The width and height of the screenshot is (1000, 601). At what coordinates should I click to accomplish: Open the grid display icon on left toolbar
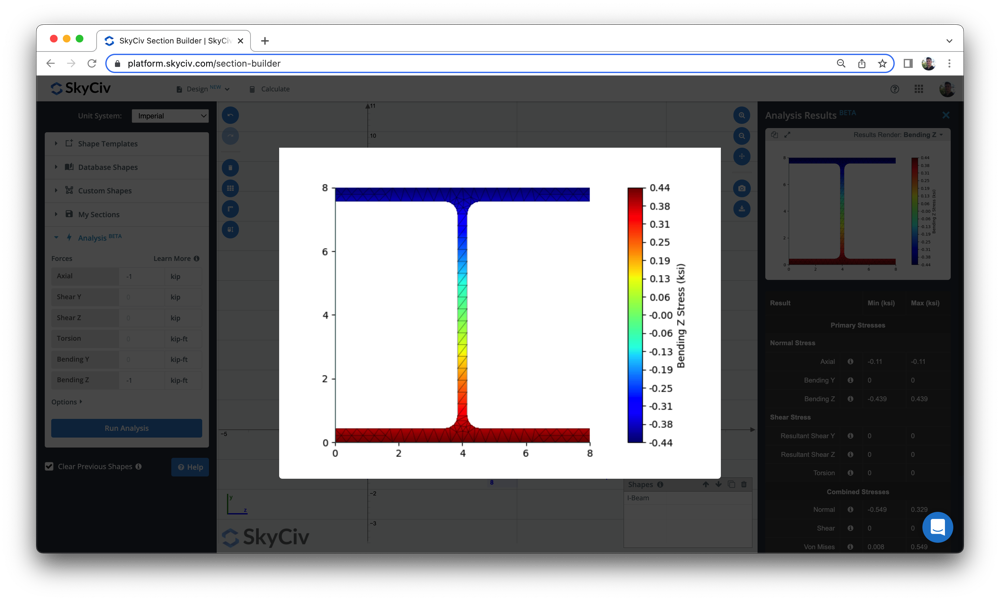pos(230,188)
